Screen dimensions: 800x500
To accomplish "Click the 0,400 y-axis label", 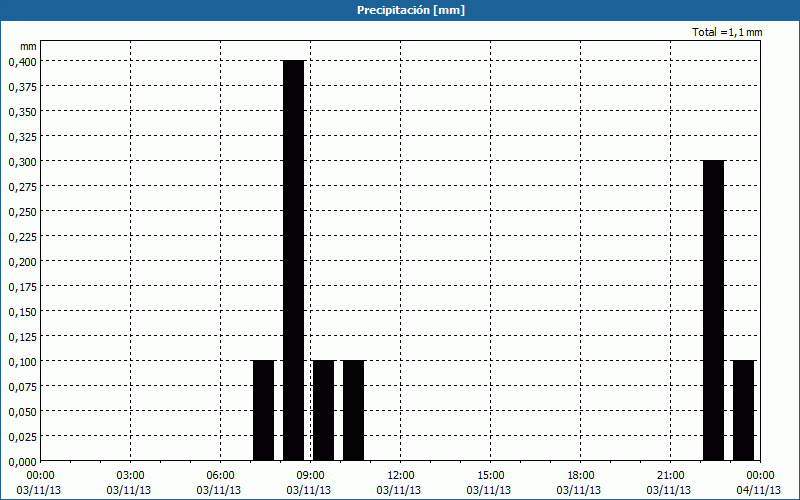I will pos(22,62).
